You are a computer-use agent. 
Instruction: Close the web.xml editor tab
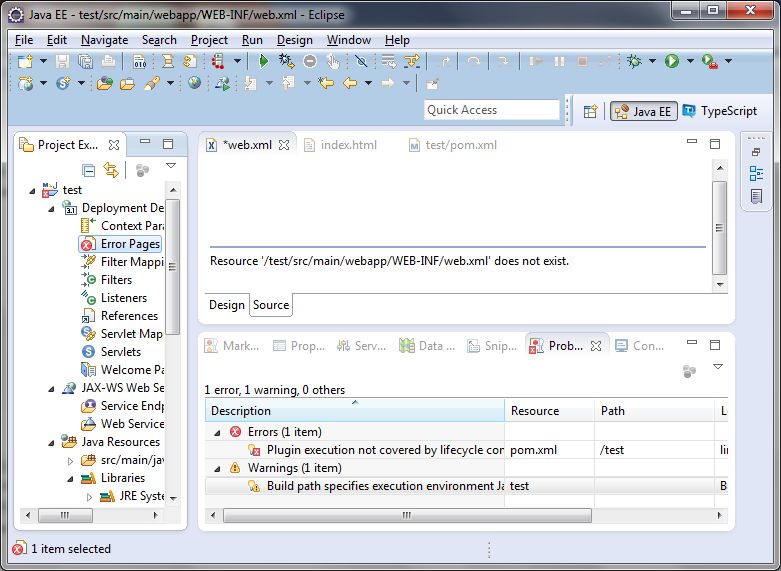coord(283,145)
